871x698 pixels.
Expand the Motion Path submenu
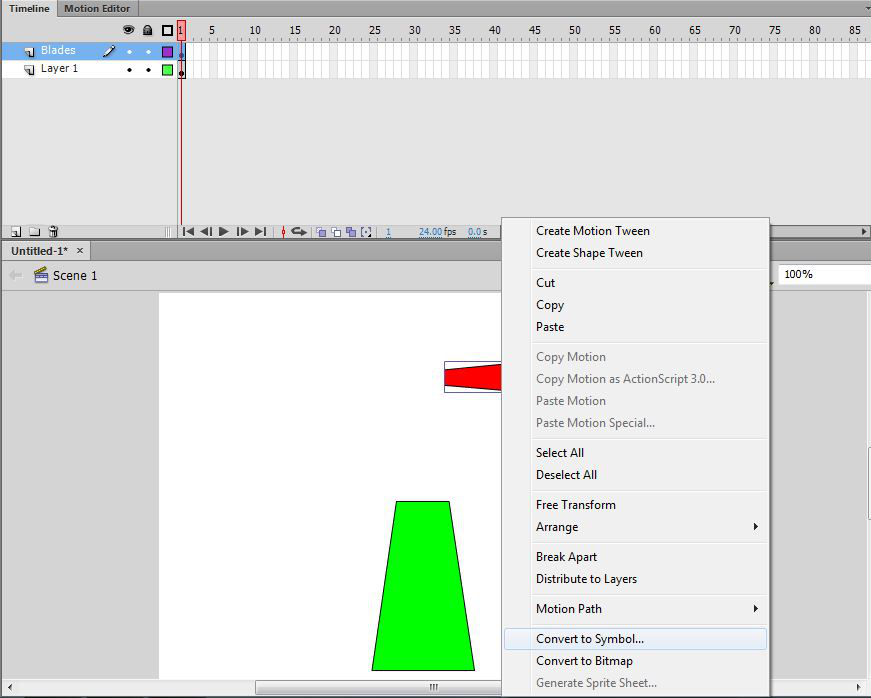635,609
